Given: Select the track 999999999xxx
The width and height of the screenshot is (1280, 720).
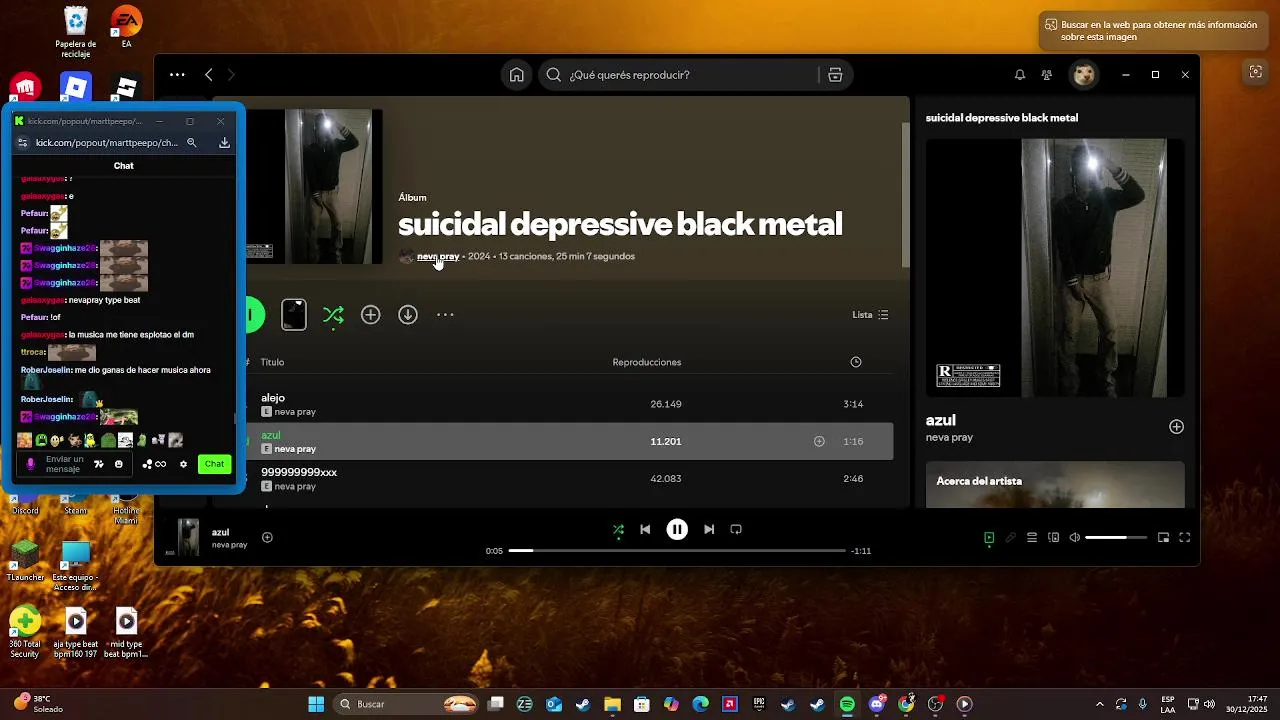Looking at the screenshot, I should [299, 472].
